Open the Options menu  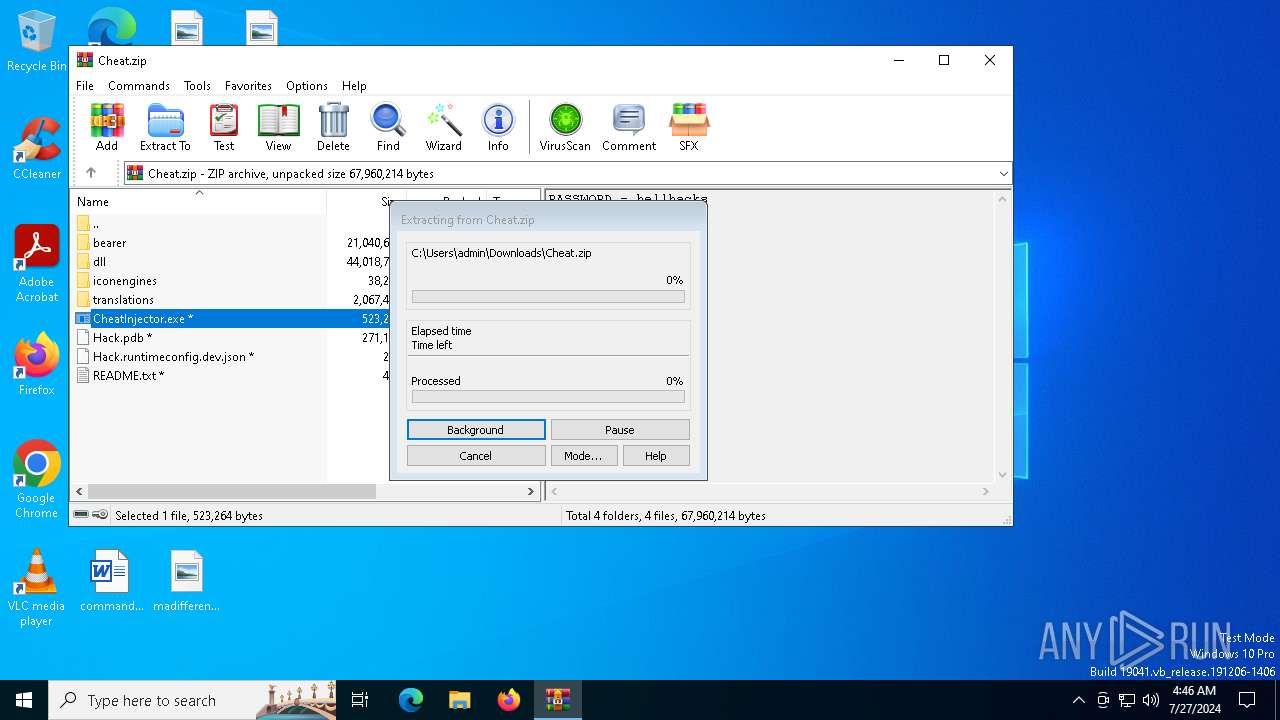point(307,86)
